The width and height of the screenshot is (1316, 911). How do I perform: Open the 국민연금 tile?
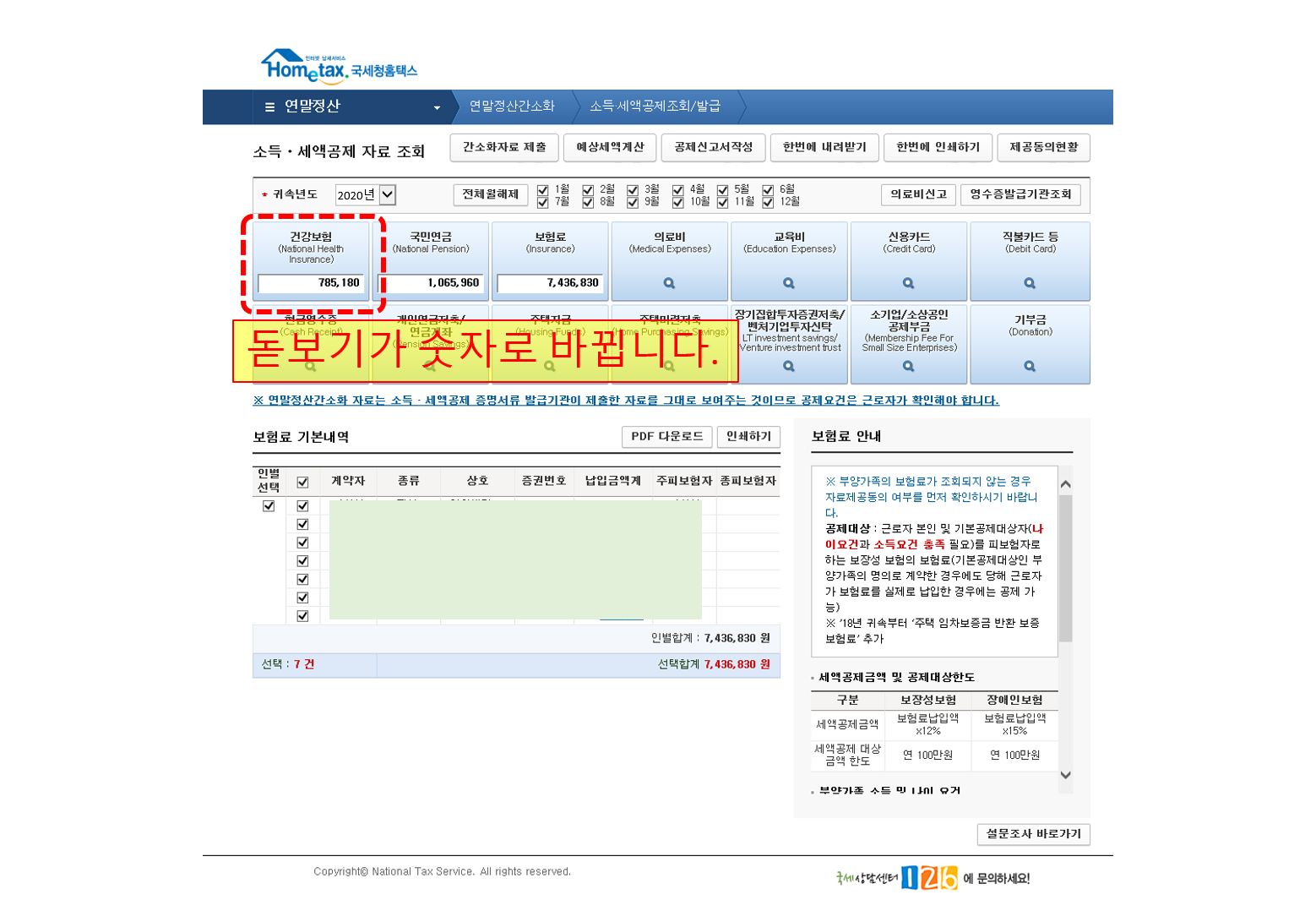(431, 261)
